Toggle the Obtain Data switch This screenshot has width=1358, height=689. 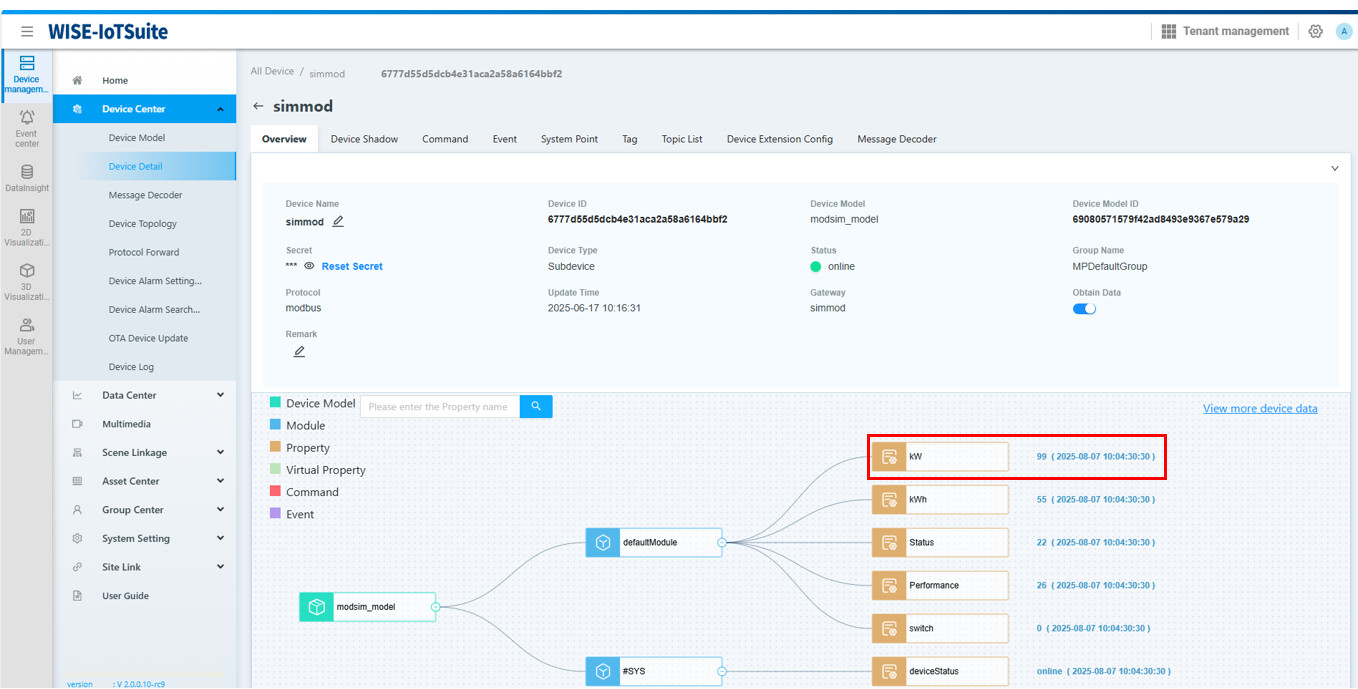point(1084,309)
